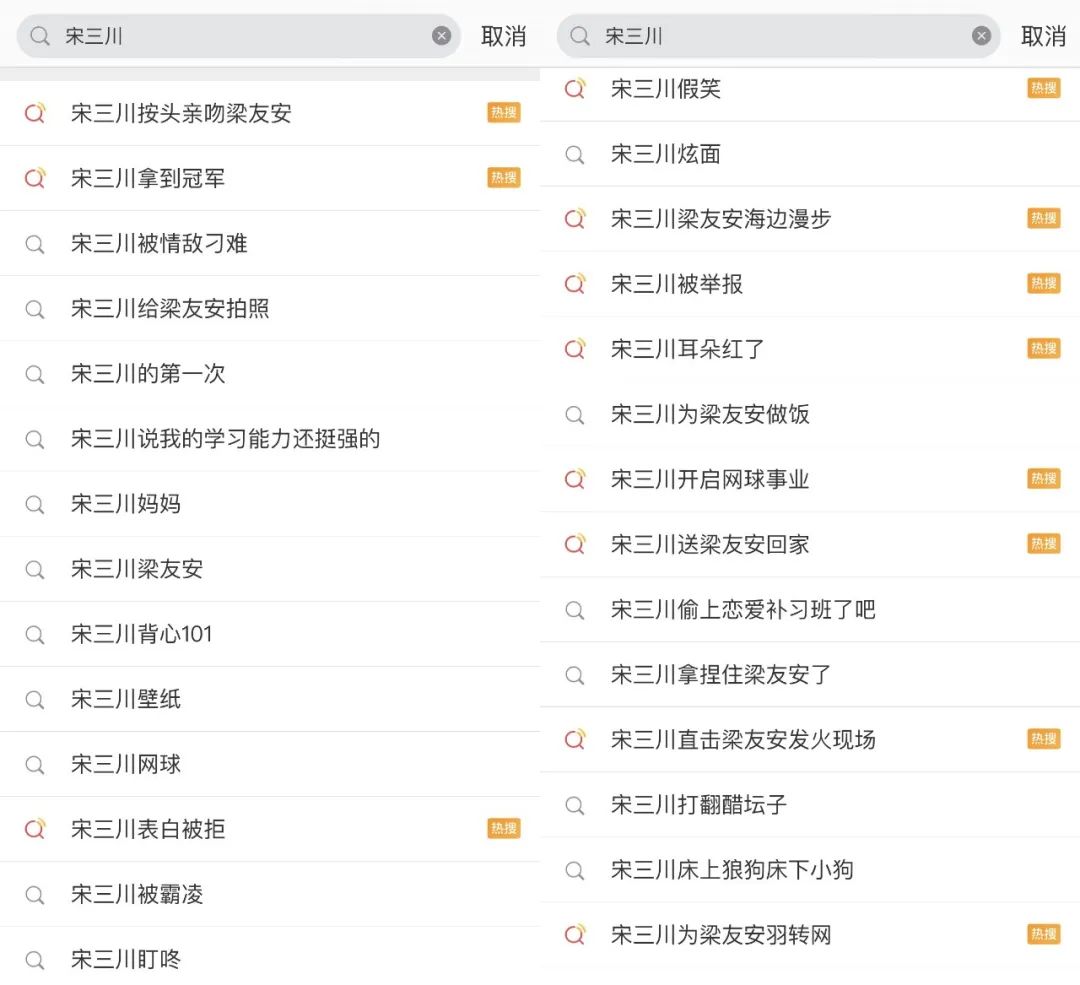This screenshot has width=1080, height=985.
Task: Click the 热搜 badge on 宋三川被举报
Action: 1043,283
